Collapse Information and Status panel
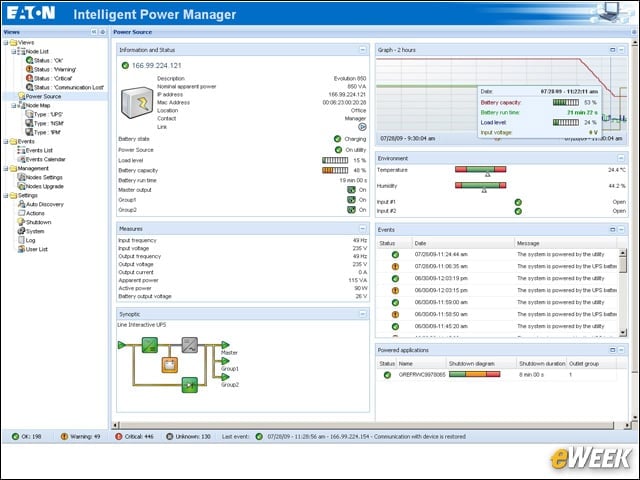This screenshot has height=480, width=640. point(362,49)
